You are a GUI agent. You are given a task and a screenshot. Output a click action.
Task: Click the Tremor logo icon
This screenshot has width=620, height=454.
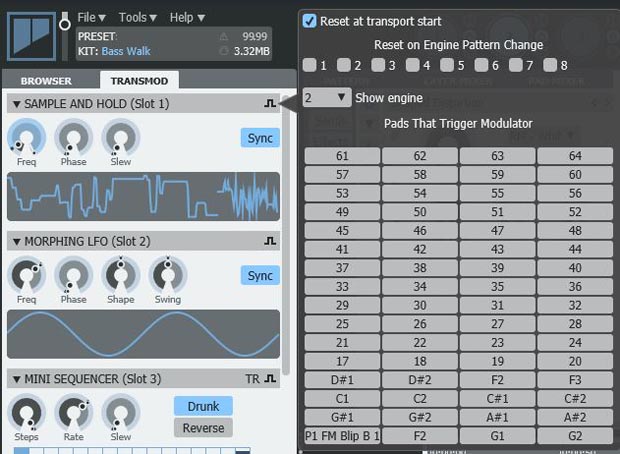tap(31, 35)
